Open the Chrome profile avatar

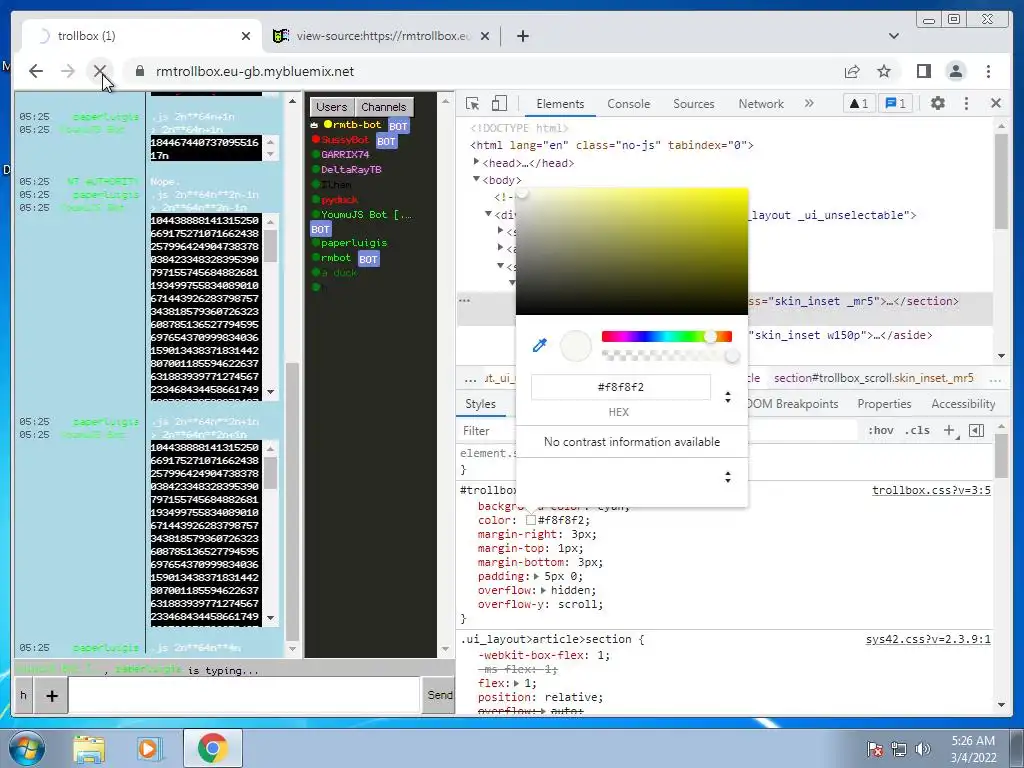tap(955, 71)
